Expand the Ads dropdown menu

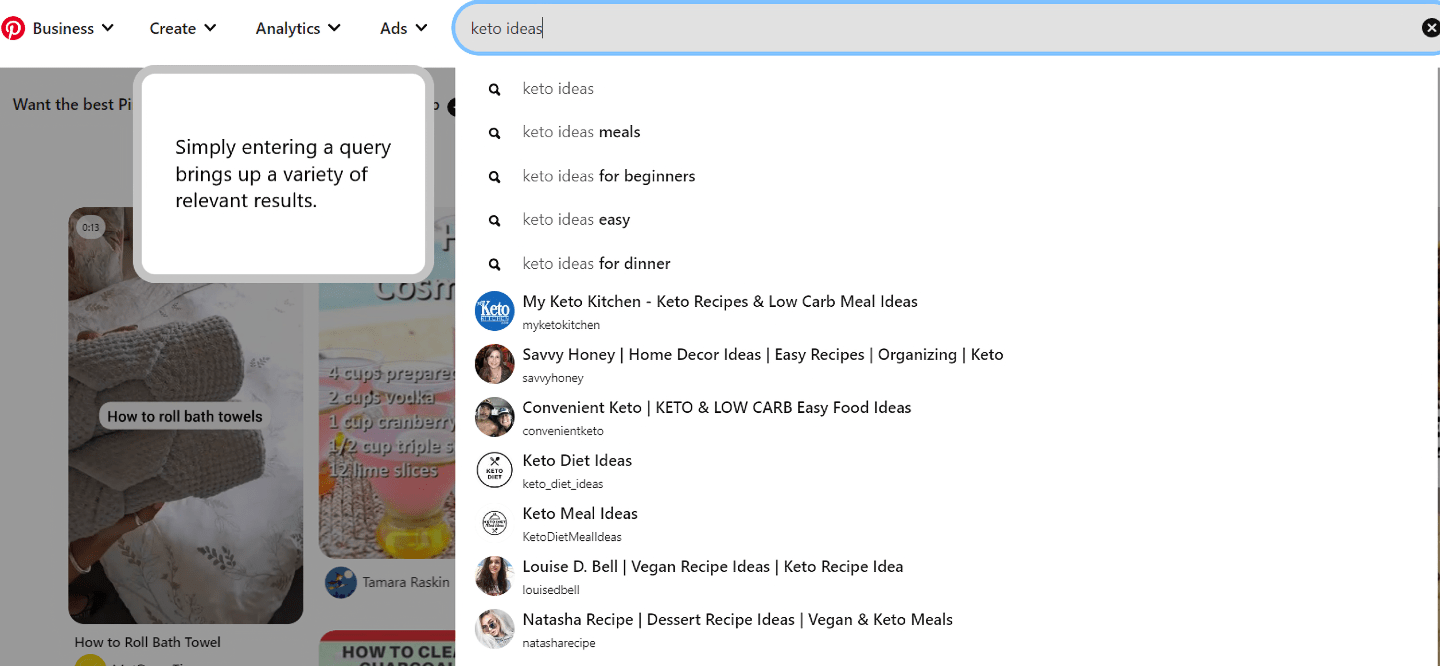[x=404, y=28]
